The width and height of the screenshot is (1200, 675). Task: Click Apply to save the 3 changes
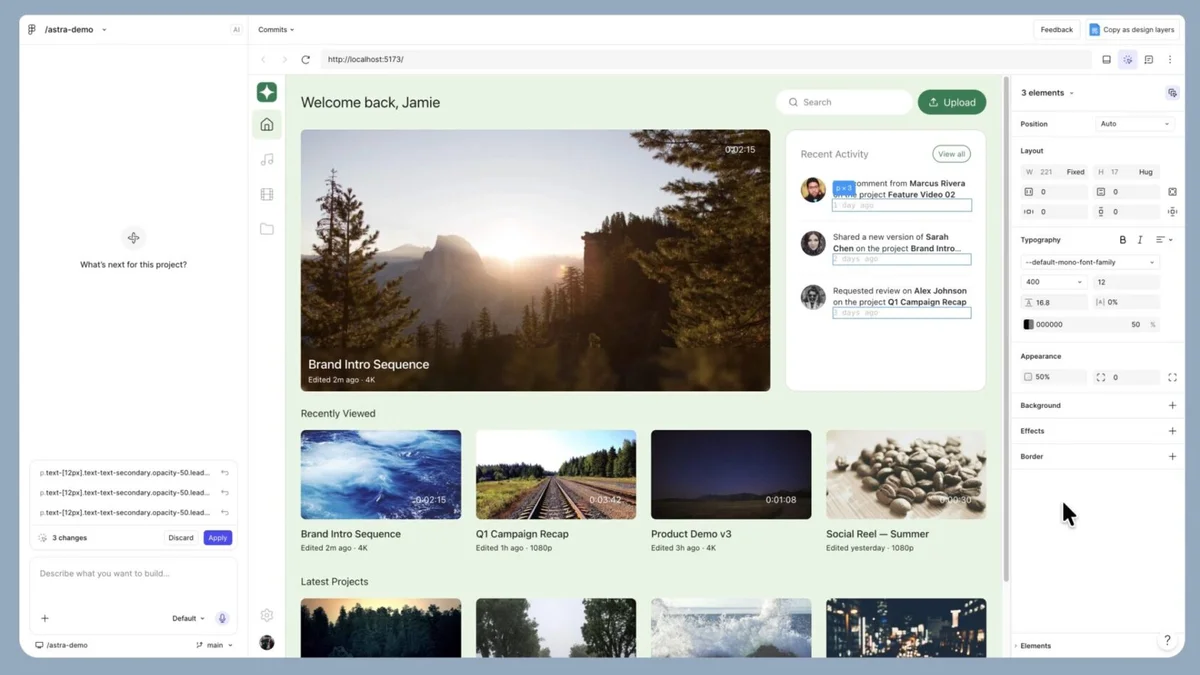tap(217, 538)
